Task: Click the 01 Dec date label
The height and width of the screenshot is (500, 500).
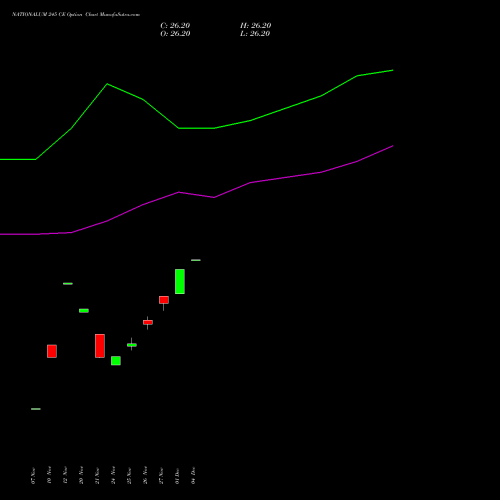Action: click(x=177, y=476)
